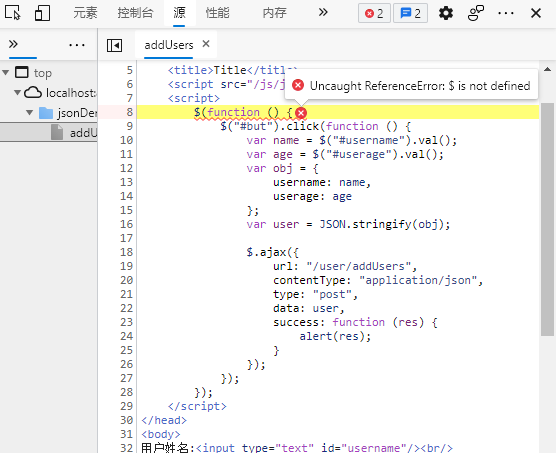The width and height of the screenshot is (556, 453).
Task: Click the error icon in the tooltip
Action: [x=298, y=85]
